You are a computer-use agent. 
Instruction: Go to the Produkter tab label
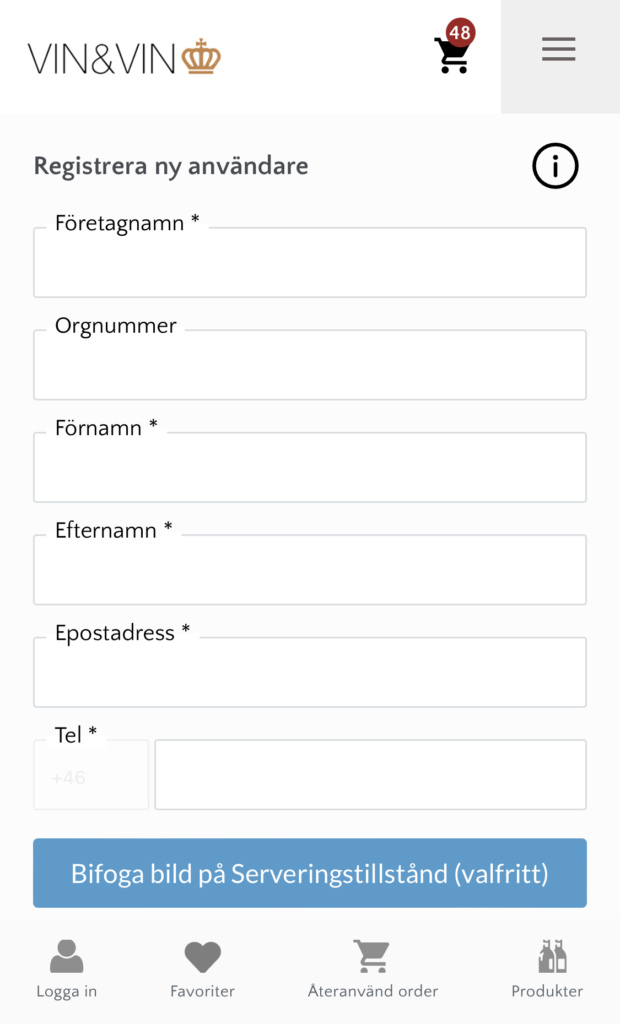click(547, 992)
